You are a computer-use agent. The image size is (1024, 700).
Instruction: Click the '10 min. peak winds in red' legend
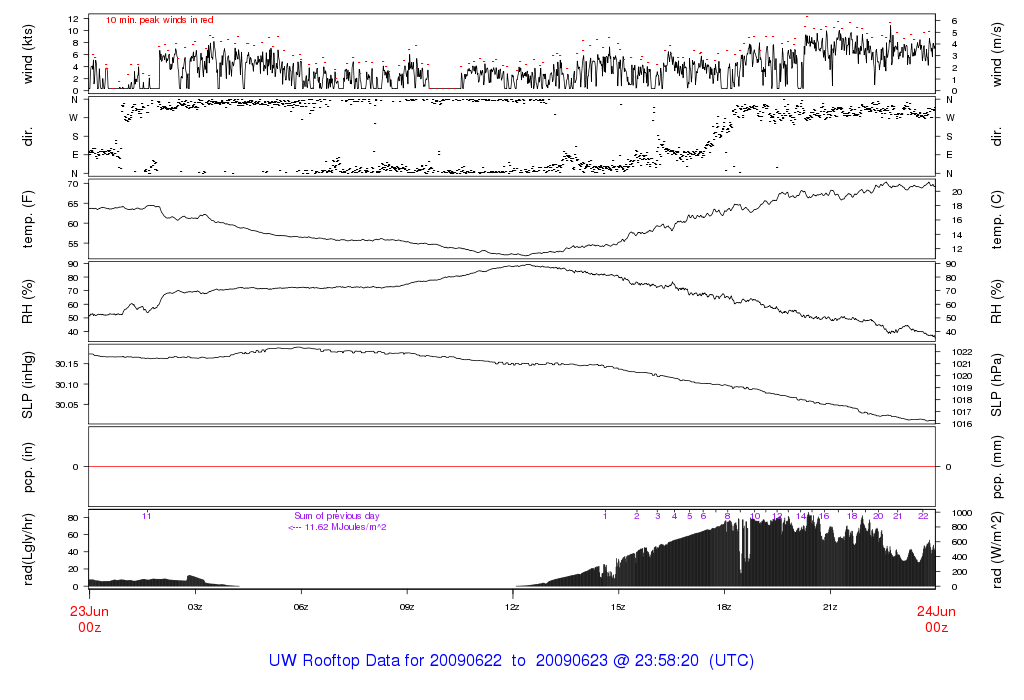[159, 20]
